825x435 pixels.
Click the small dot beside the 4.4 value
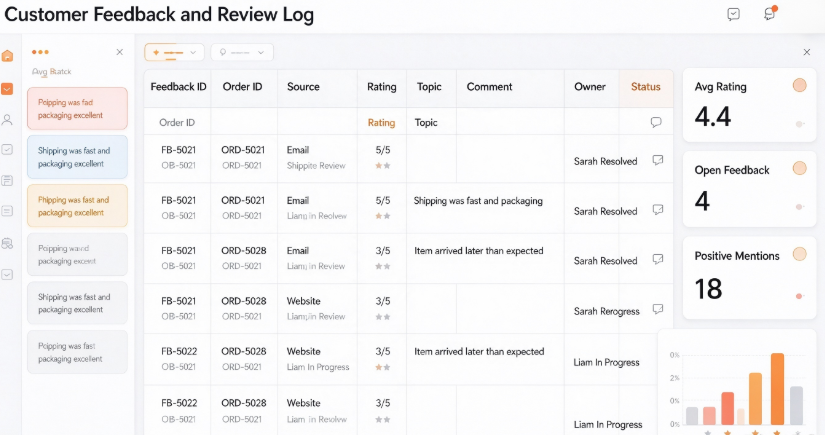coord(799,124)
